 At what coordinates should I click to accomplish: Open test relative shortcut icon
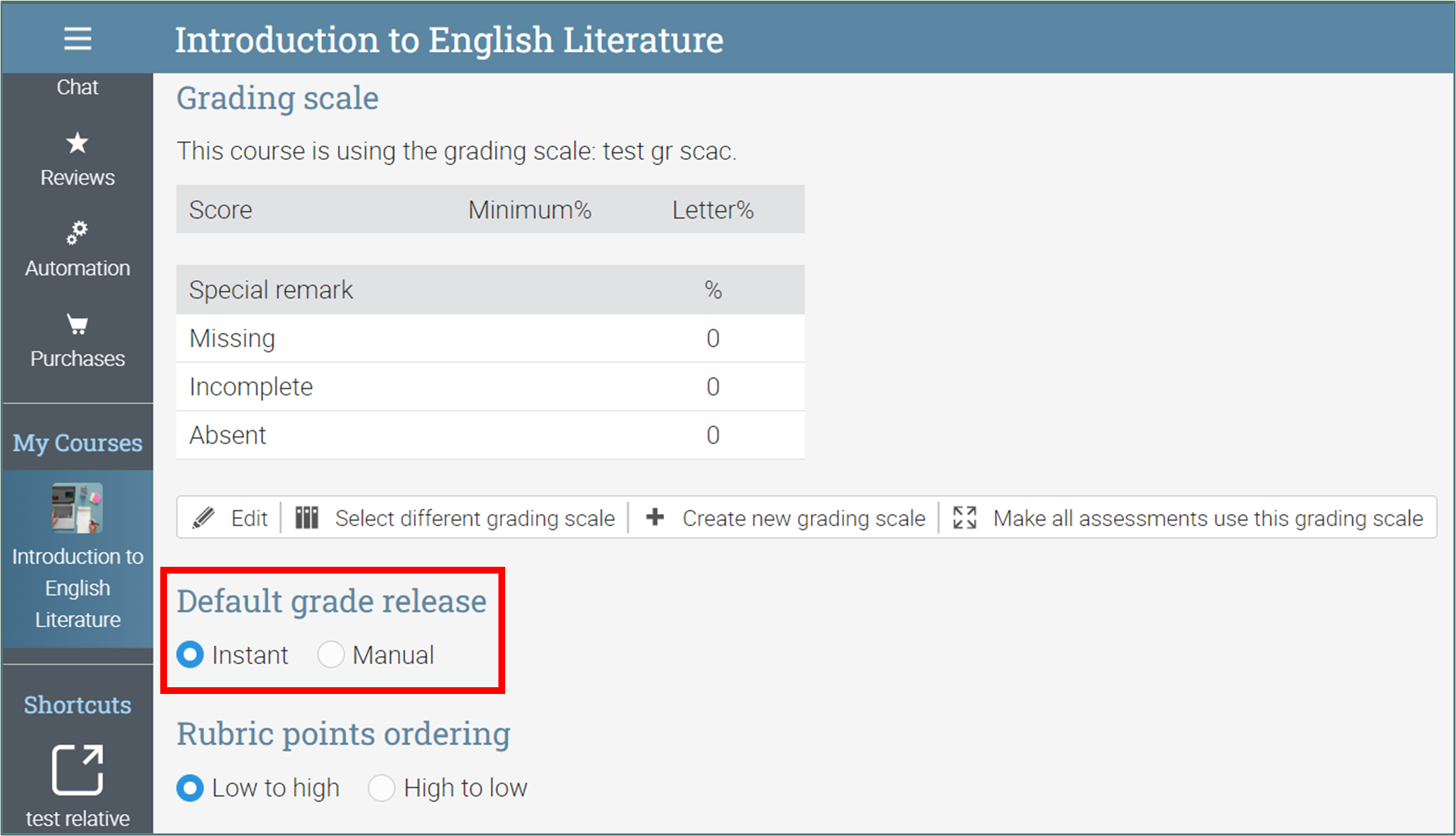[x=77, y=770]
